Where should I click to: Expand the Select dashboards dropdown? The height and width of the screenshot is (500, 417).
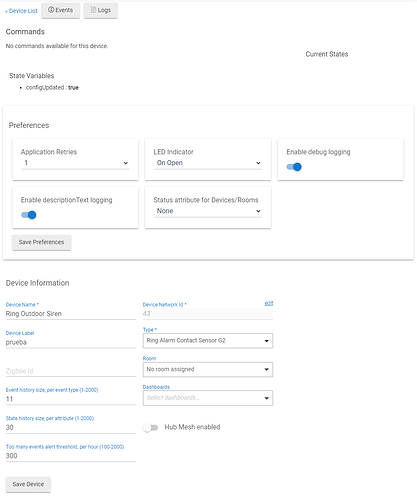point(208,398)
